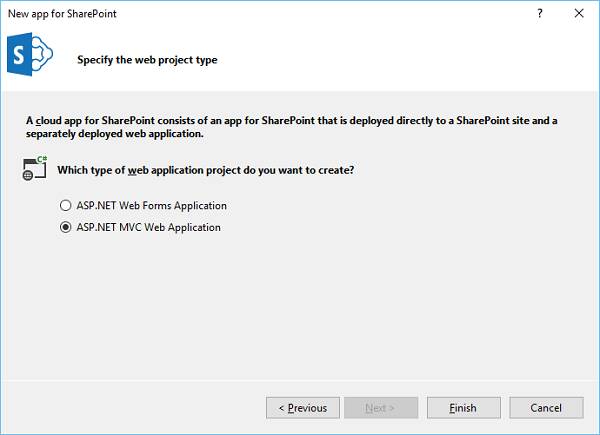Click the ASP.NET Web Forms Application label text
This screenshot has height=435, width=600.
click(152, 206)
